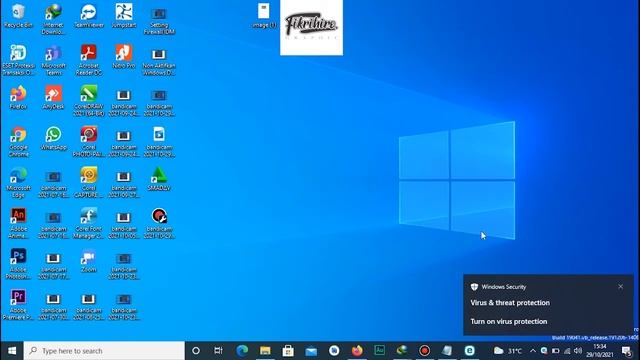Launch Adobe Premiere Pro from the desktop

tap(18, 305)
